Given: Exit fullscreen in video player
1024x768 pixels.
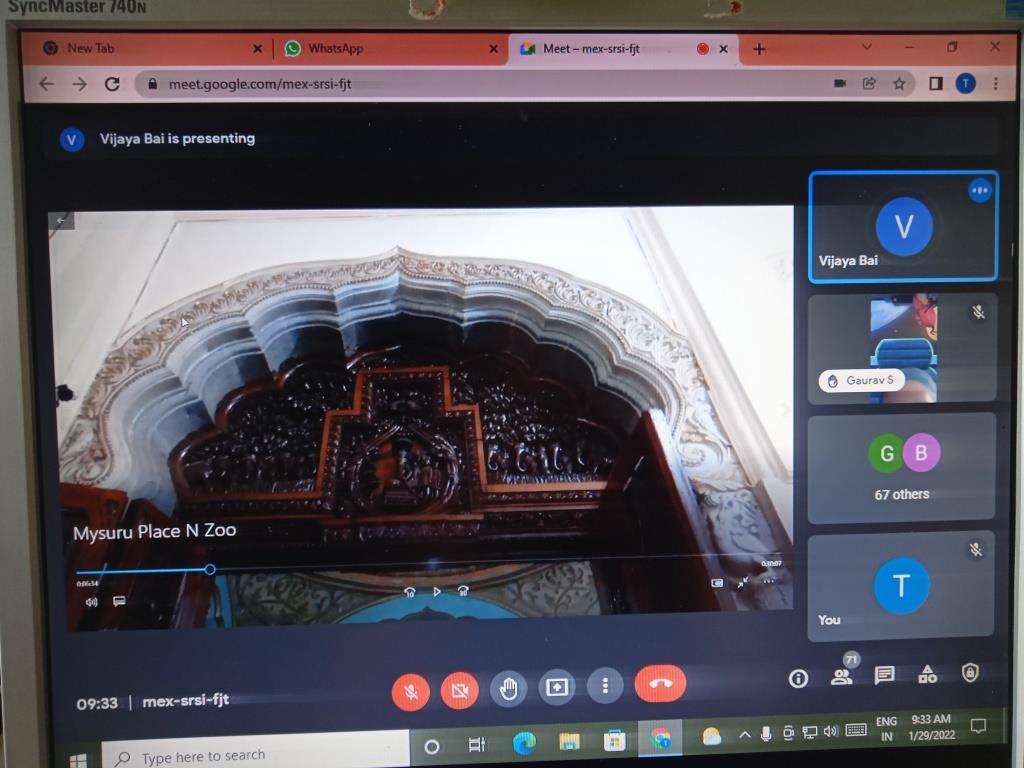Looking at the screenshot, I should tap(743, 582).
